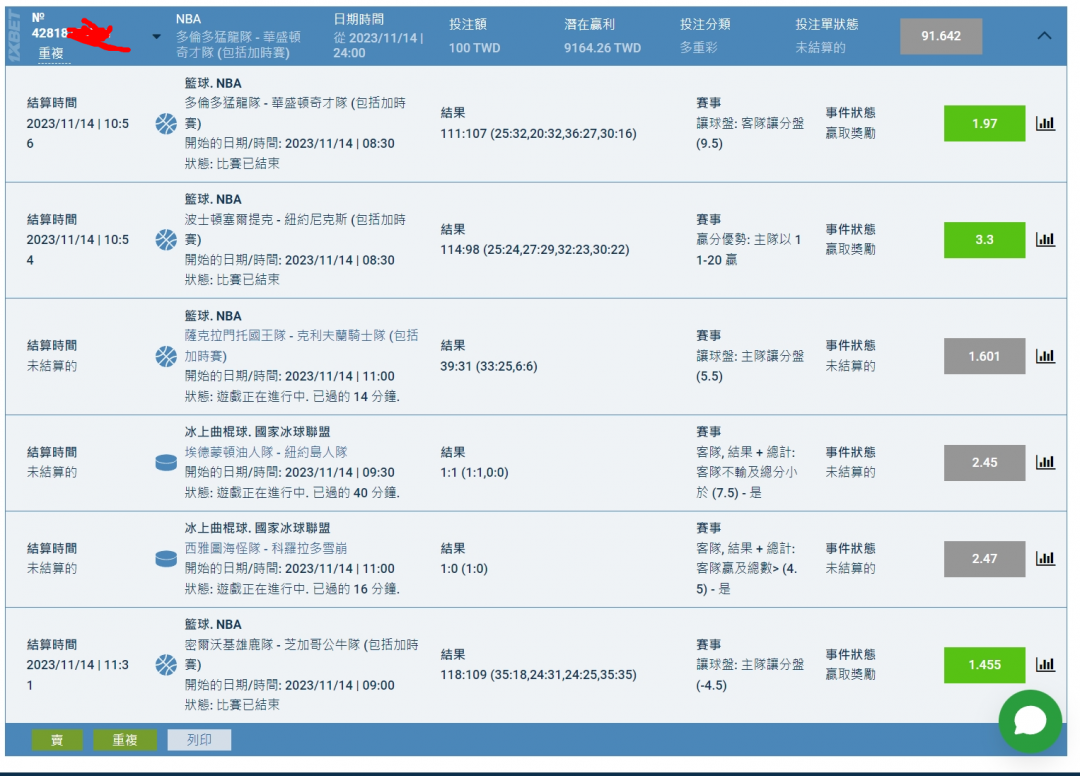Screen dimensions: 1080x776
Task: Click bet type 多重彩 in header
Action: coord(698,48)
